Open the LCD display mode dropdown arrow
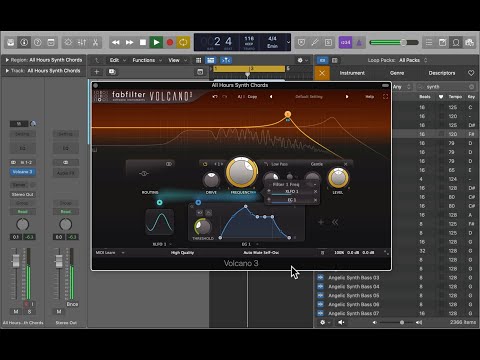The height and width of the screenshot is (360, 480). pyautogui.click(x=288, y=42)
